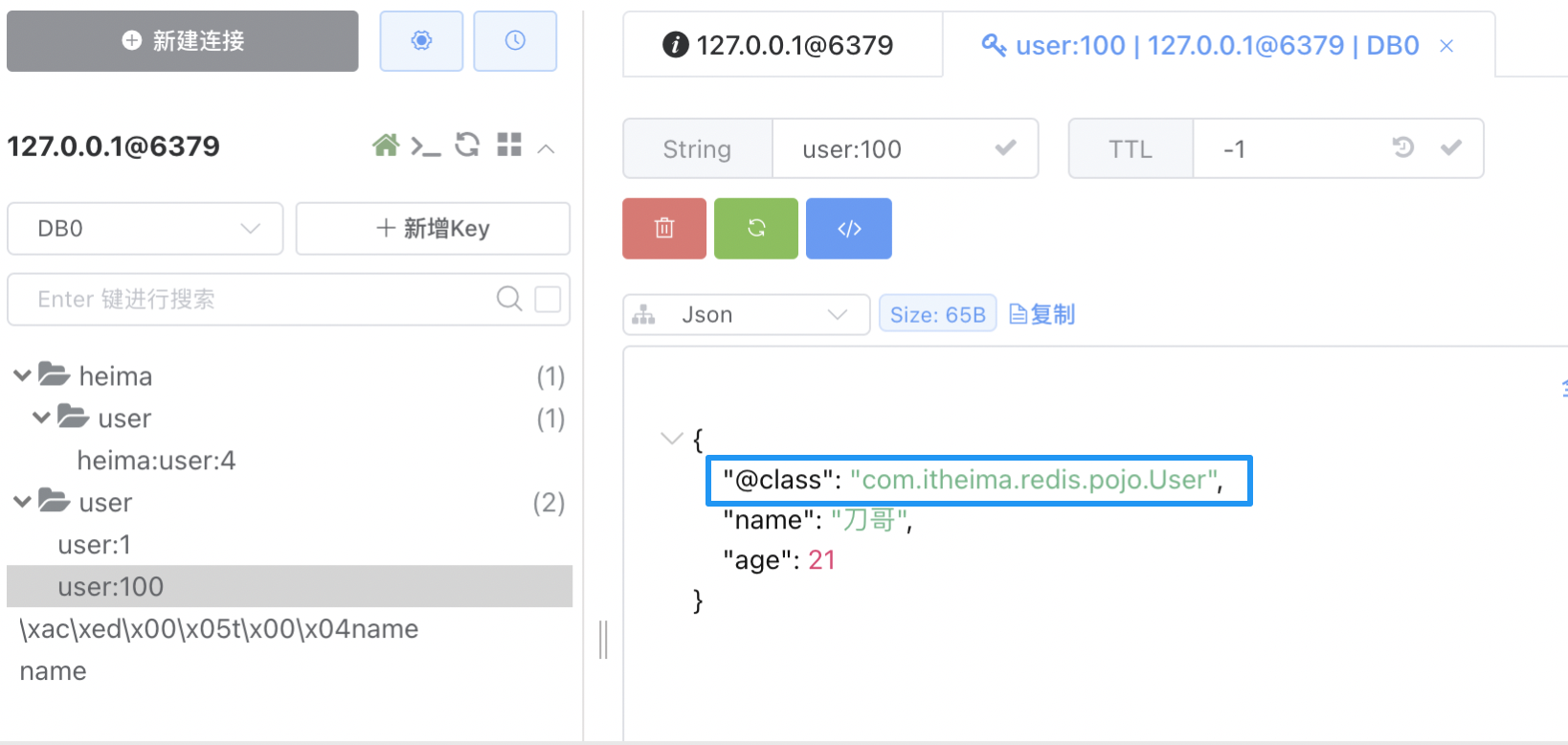Screen dimensions: 1568x745
Task: Focus the key search input field
Action: coord(258,300)
